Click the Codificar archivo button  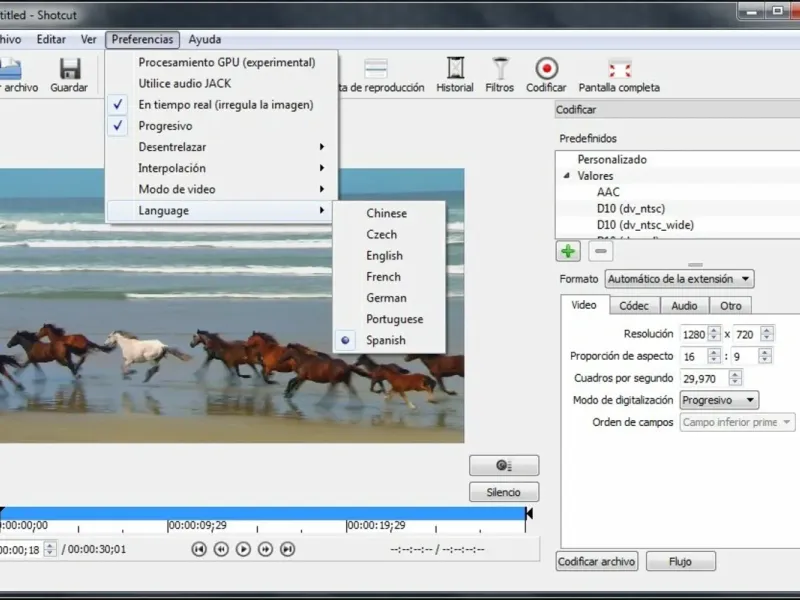597,561
